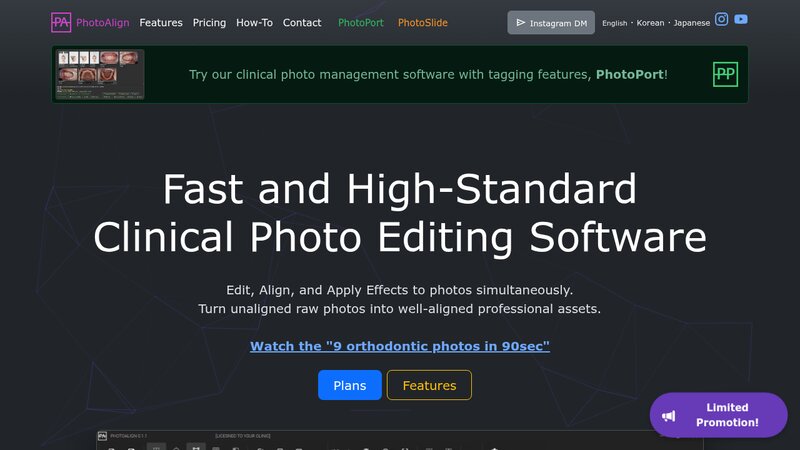Watch the "9 orthodontic photos in 90sec" link
The width and height of the screenshot is (800, 450).
(x=400, y=346)
